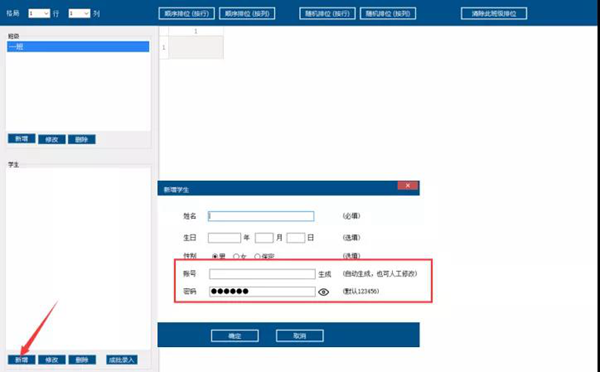Viewport: 600px width, 372px height.
Task: Select 一班 in the class list
Action: (78, 47)
